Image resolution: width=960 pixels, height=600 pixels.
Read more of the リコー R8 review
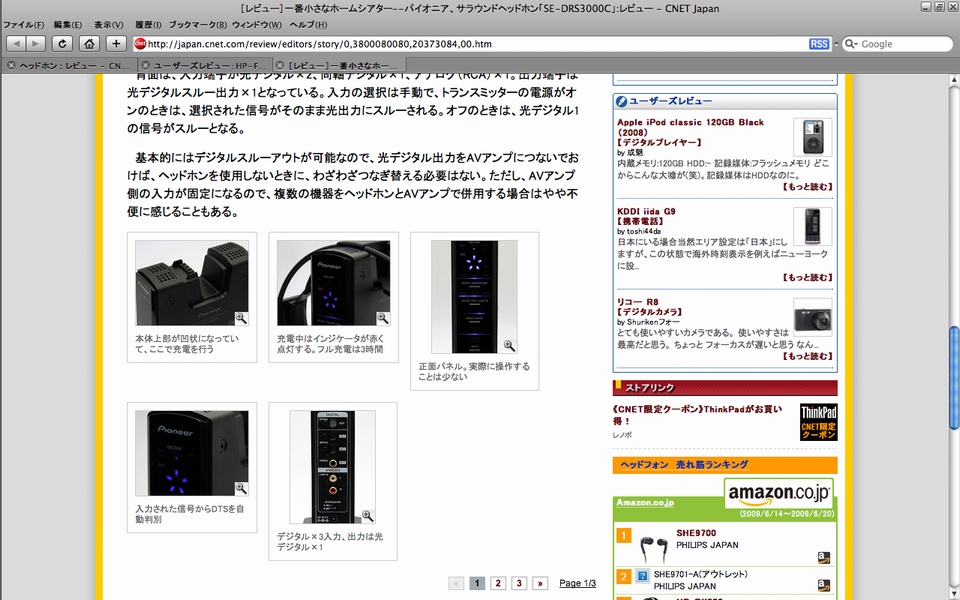pyautogui.click(x=808, y=356)
